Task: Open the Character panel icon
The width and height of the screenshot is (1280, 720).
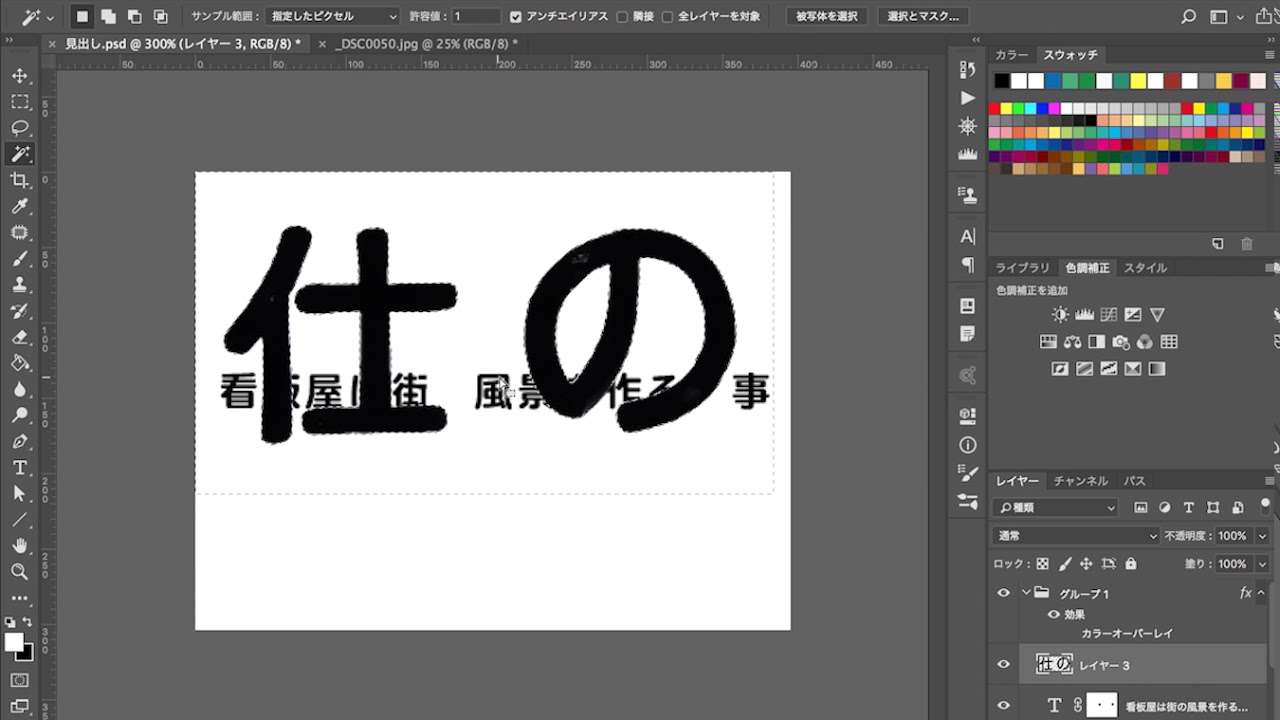Action: 967,237
